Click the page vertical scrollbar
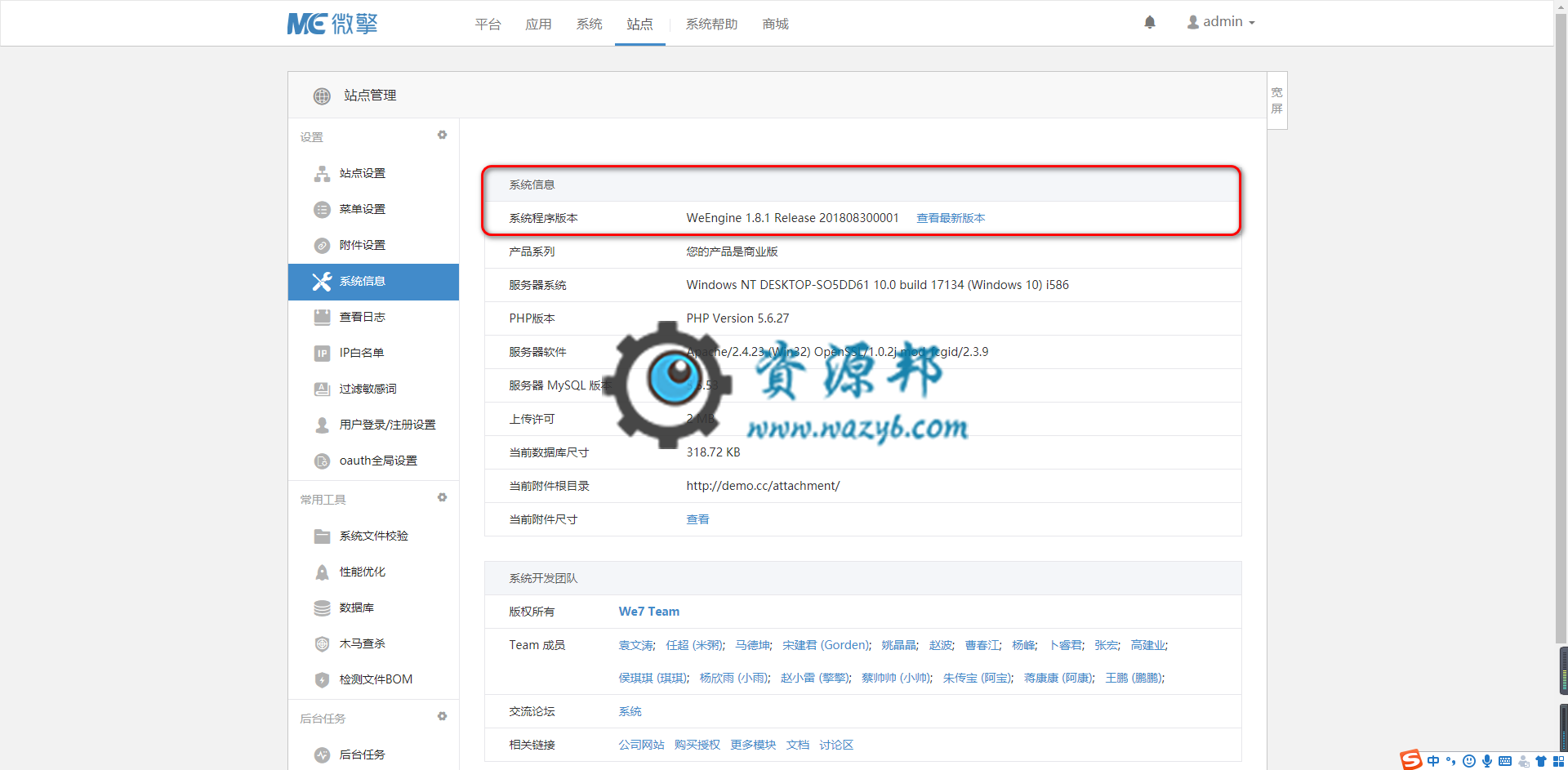 click(x=1561, y=327)
